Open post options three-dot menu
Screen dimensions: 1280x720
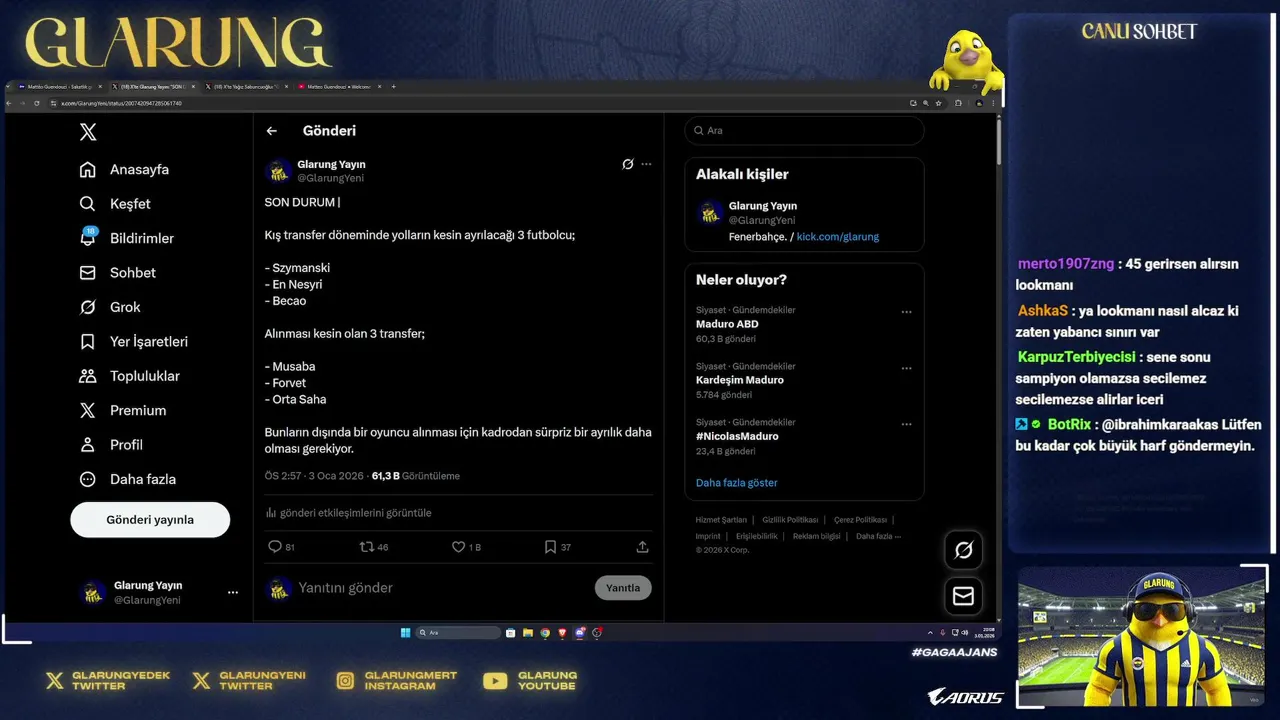(x=646, y=164)
